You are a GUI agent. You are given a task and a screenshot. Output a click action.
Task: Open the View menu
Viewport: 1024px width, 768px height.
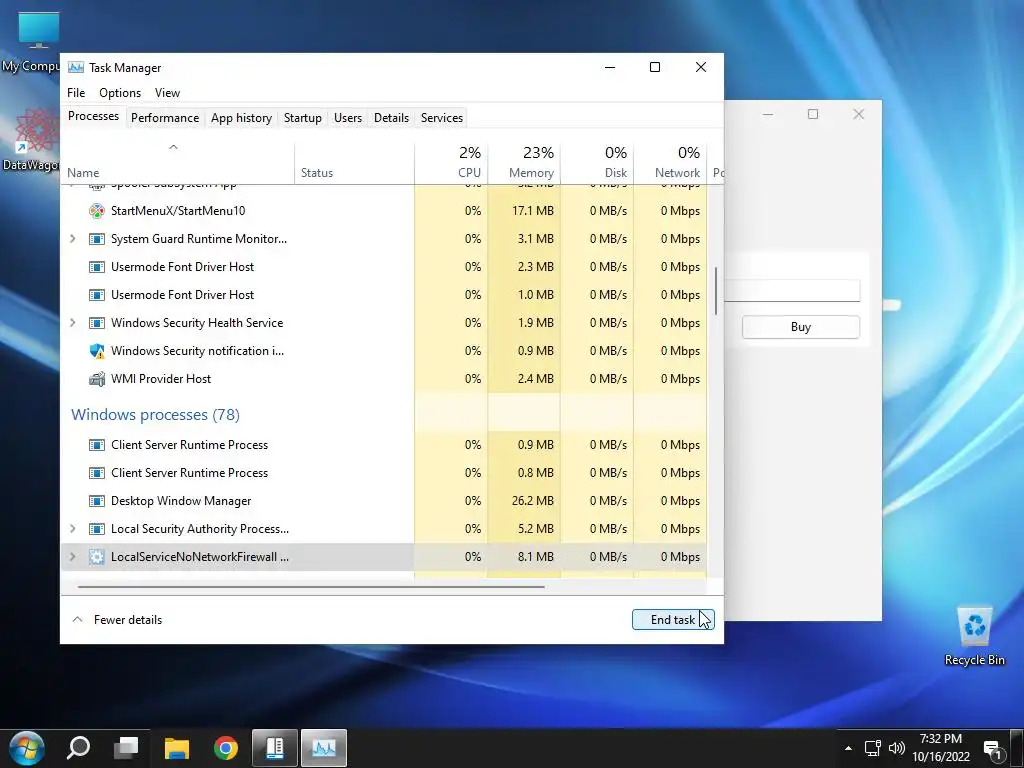coord(167,93)
